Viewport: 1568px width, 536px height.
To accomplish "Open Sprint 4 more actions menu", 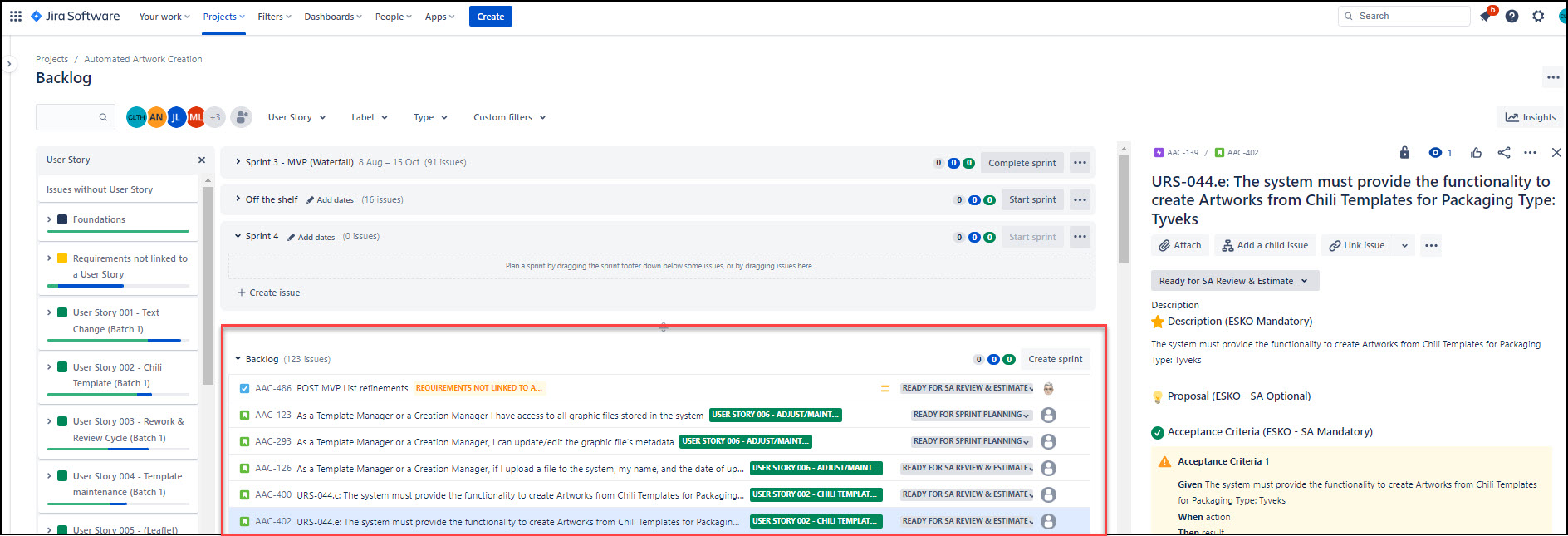I will 1080,237.
